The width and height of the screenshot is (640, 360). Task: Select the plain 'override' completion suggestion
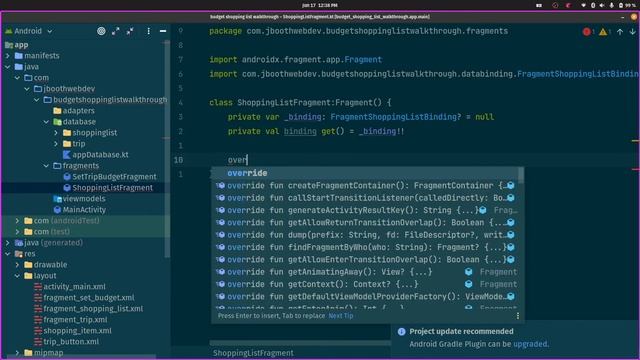pyautogui.click(x=364, y=173)
